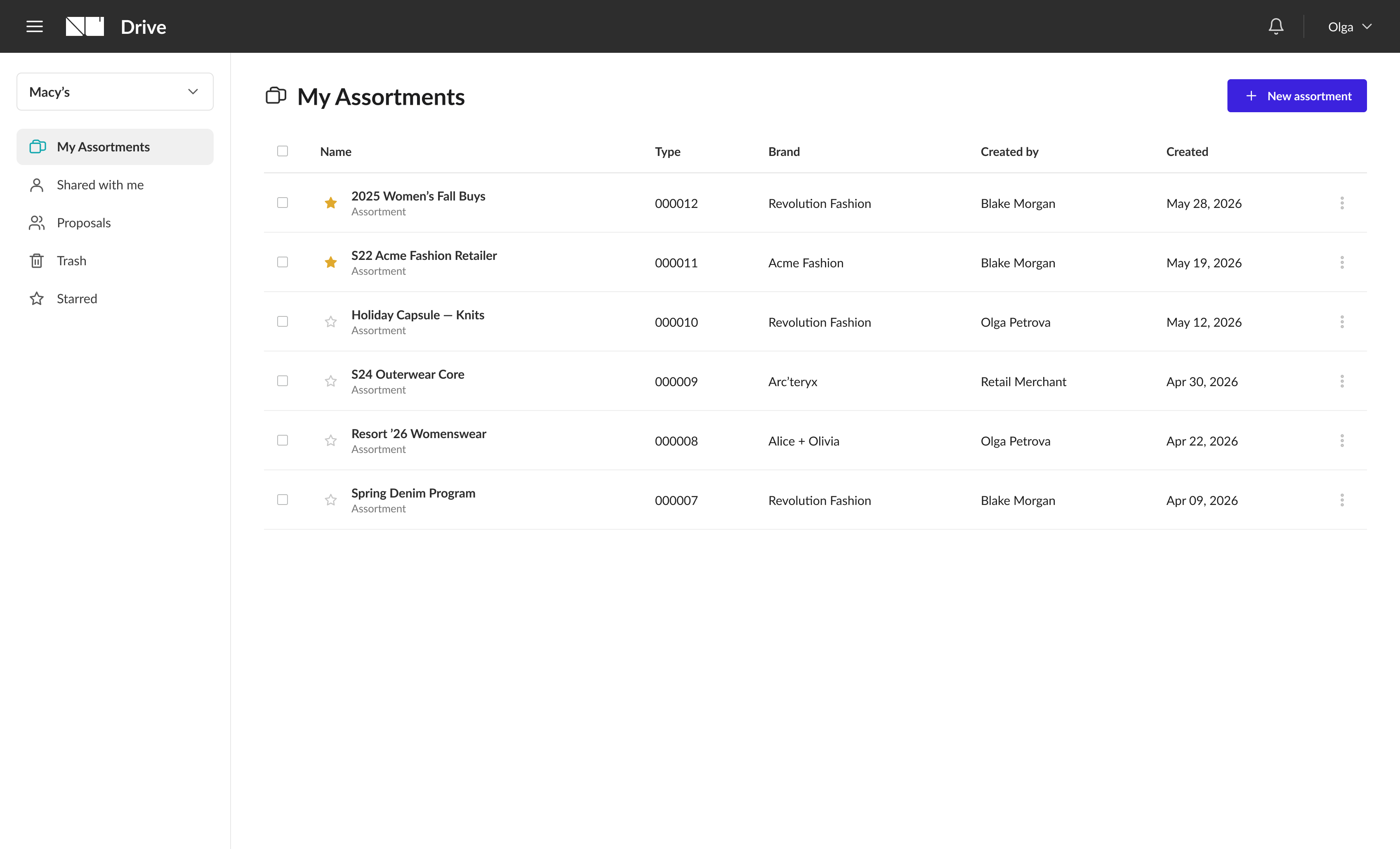Viewport: 1400px width, 849px height.
Task: Check 2025 Women's Fall Buys row
Action: pos(283,203)
